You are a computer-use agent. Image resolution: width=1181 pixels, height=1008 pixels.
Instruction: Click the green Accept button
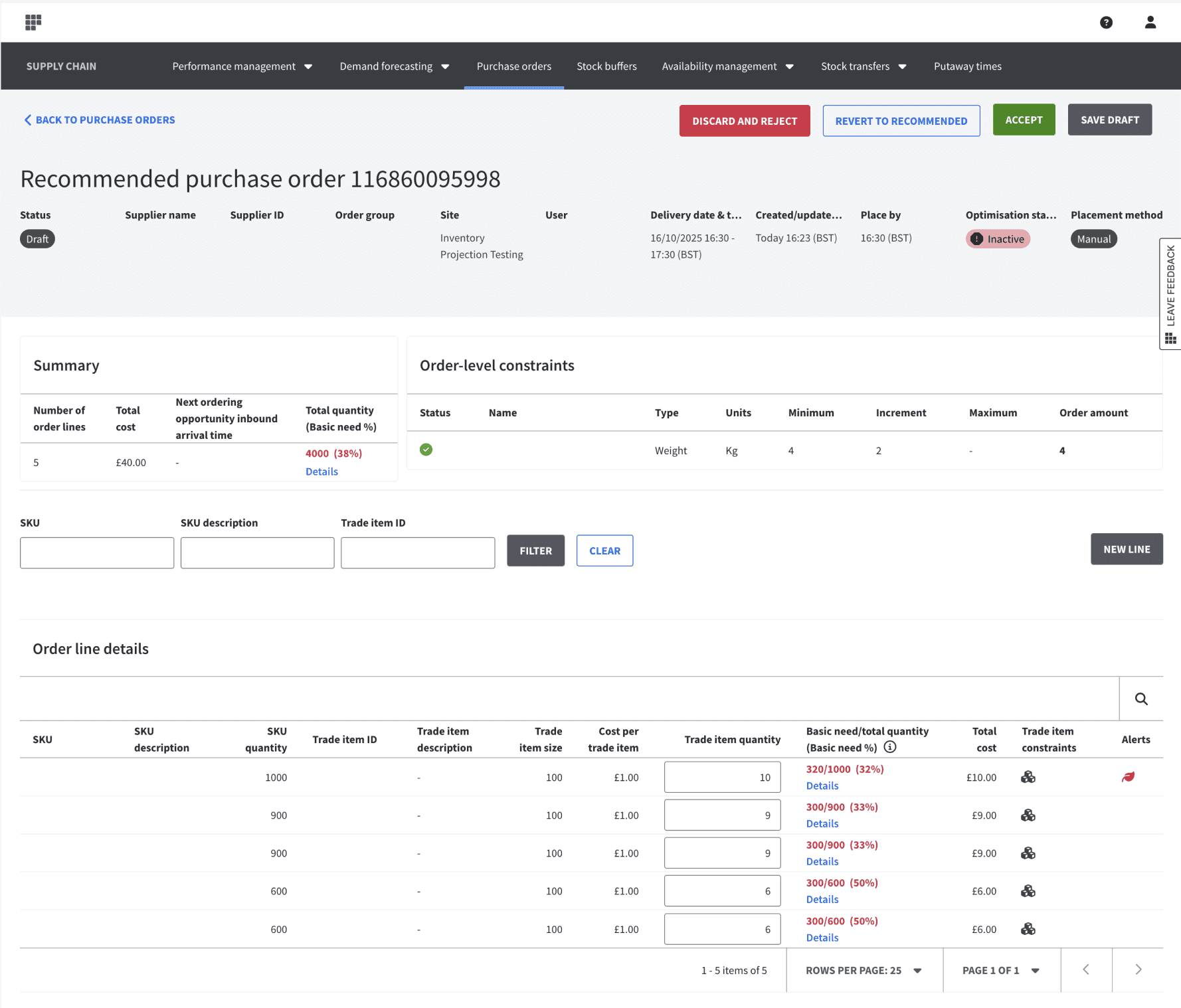tap(1024, 120)
